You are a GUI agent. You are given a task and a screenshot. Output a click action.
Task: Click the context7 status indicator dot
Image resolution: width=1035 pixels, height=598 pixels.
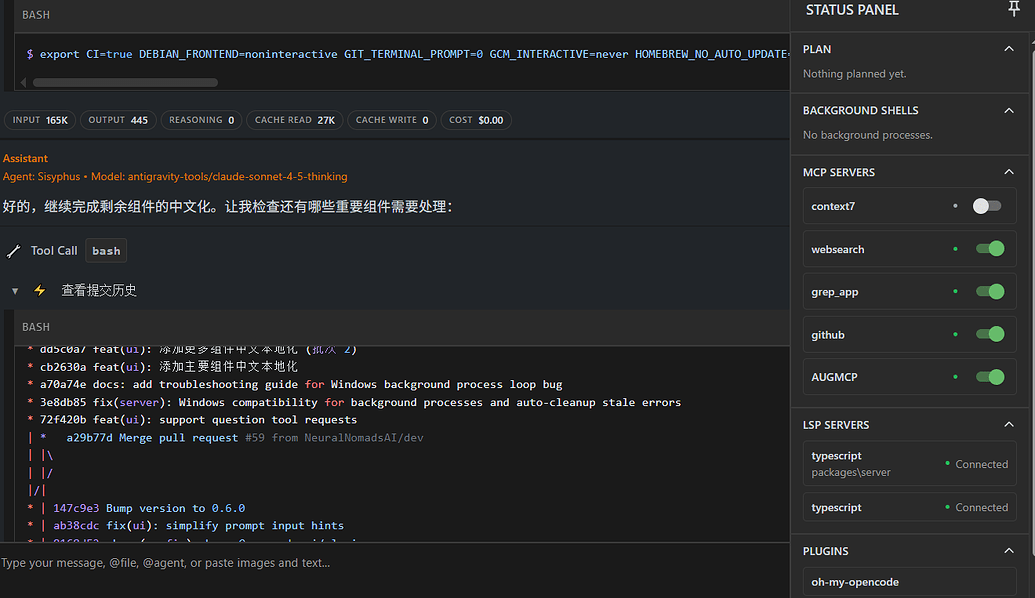[x=955, y=206]
